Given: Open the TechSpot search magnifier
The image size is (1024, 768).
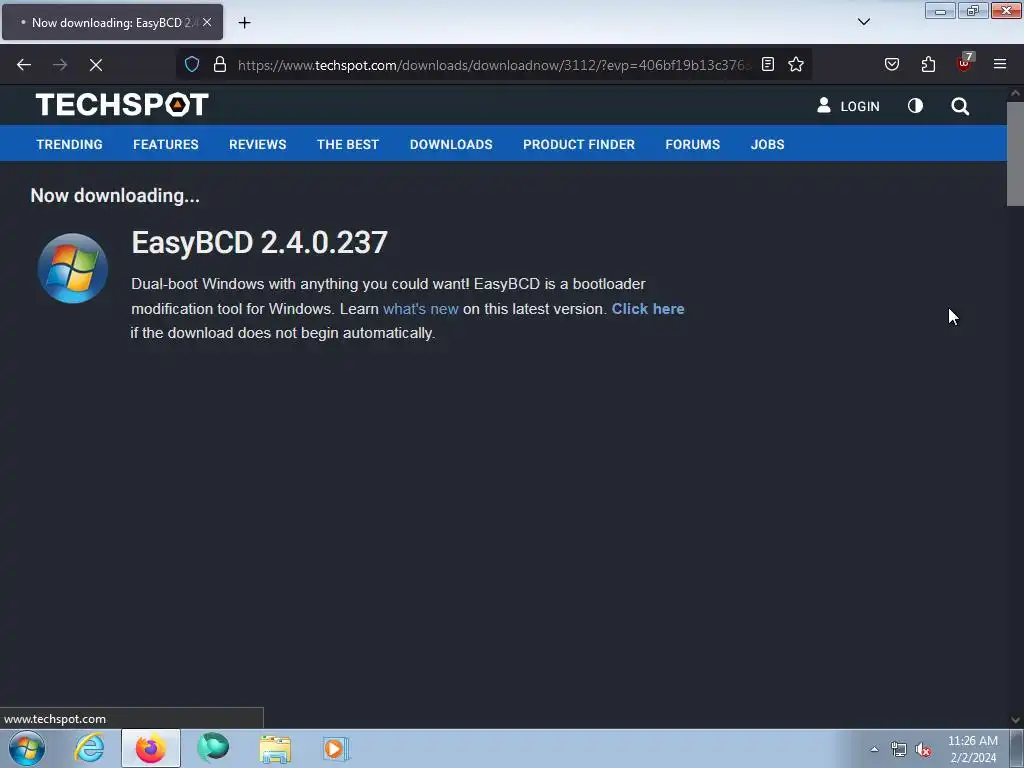Looking at the screenshot, I should tap(960, 106).
